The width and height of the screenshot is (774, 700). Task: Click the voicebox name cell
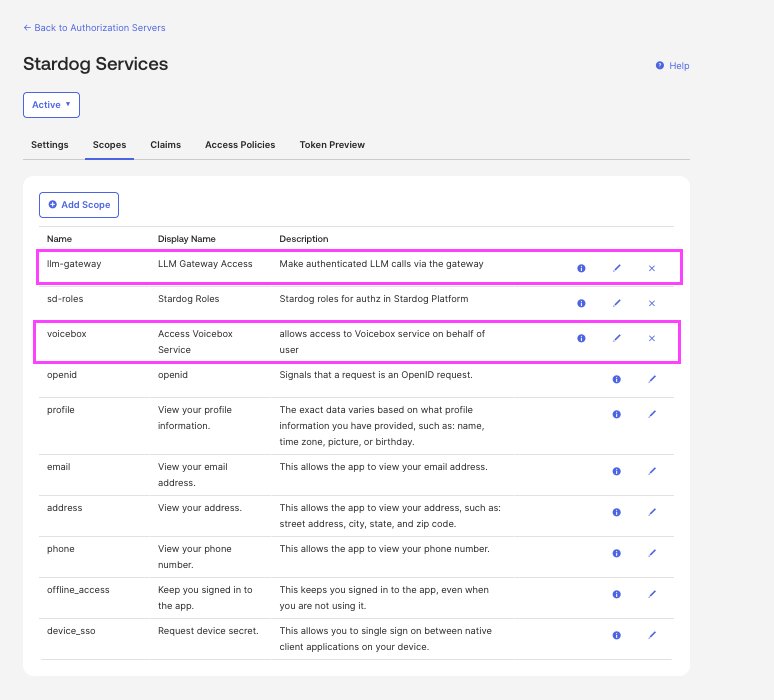pos(67,334)
